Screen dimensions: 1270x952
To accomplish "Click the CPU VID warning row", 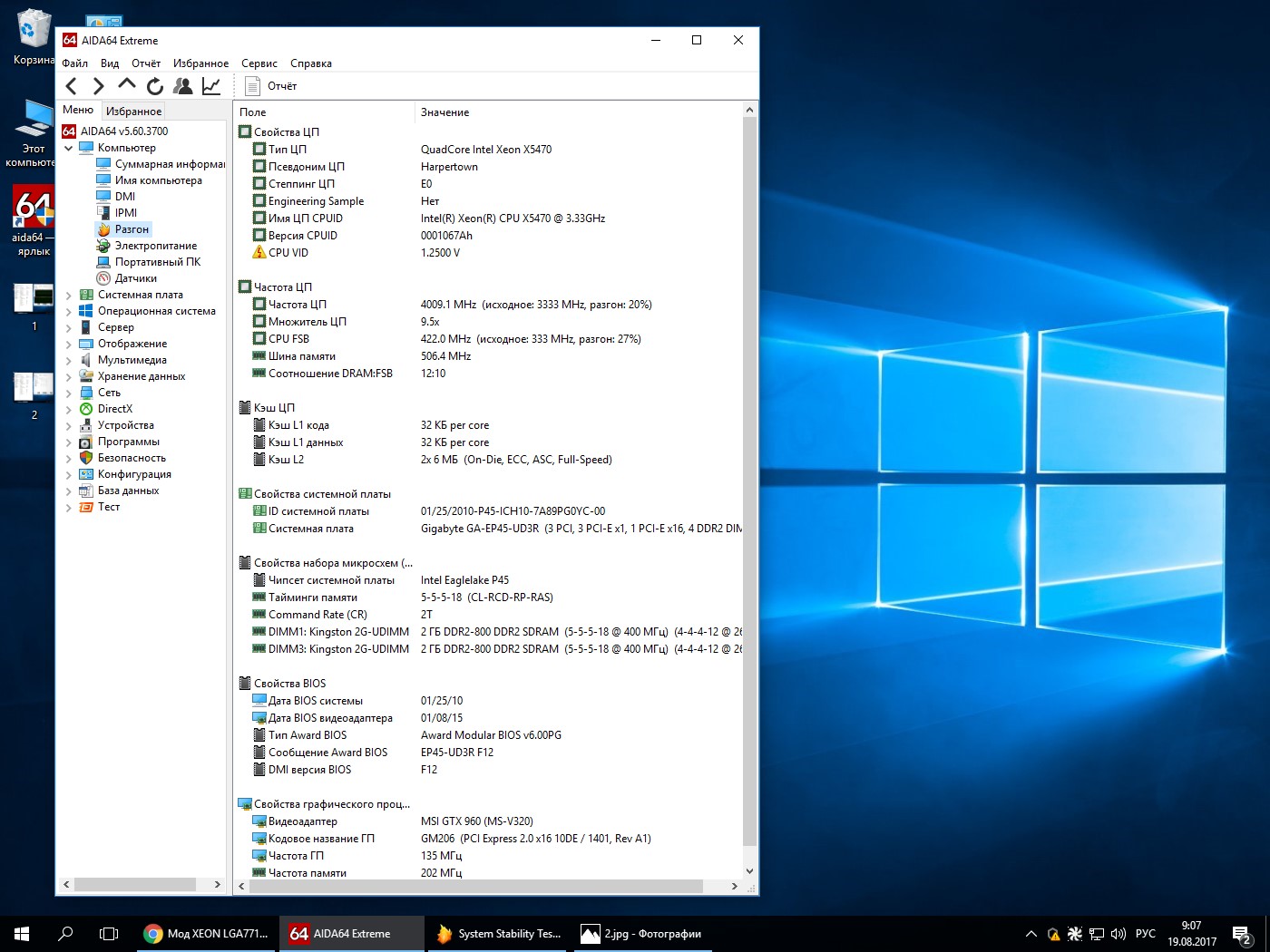I will (288, 253).
